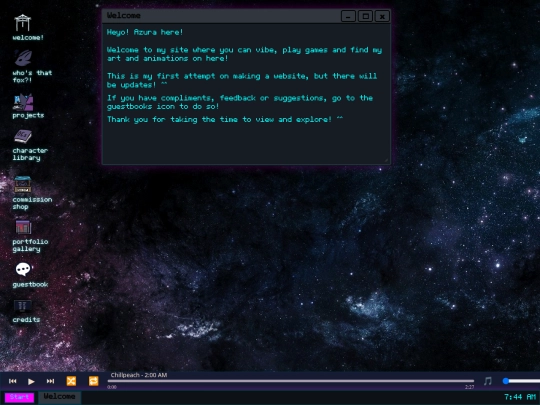Viewport: 540px width, 405px height.
Task: Open the portfolio gallery icon
Action: 23,227
